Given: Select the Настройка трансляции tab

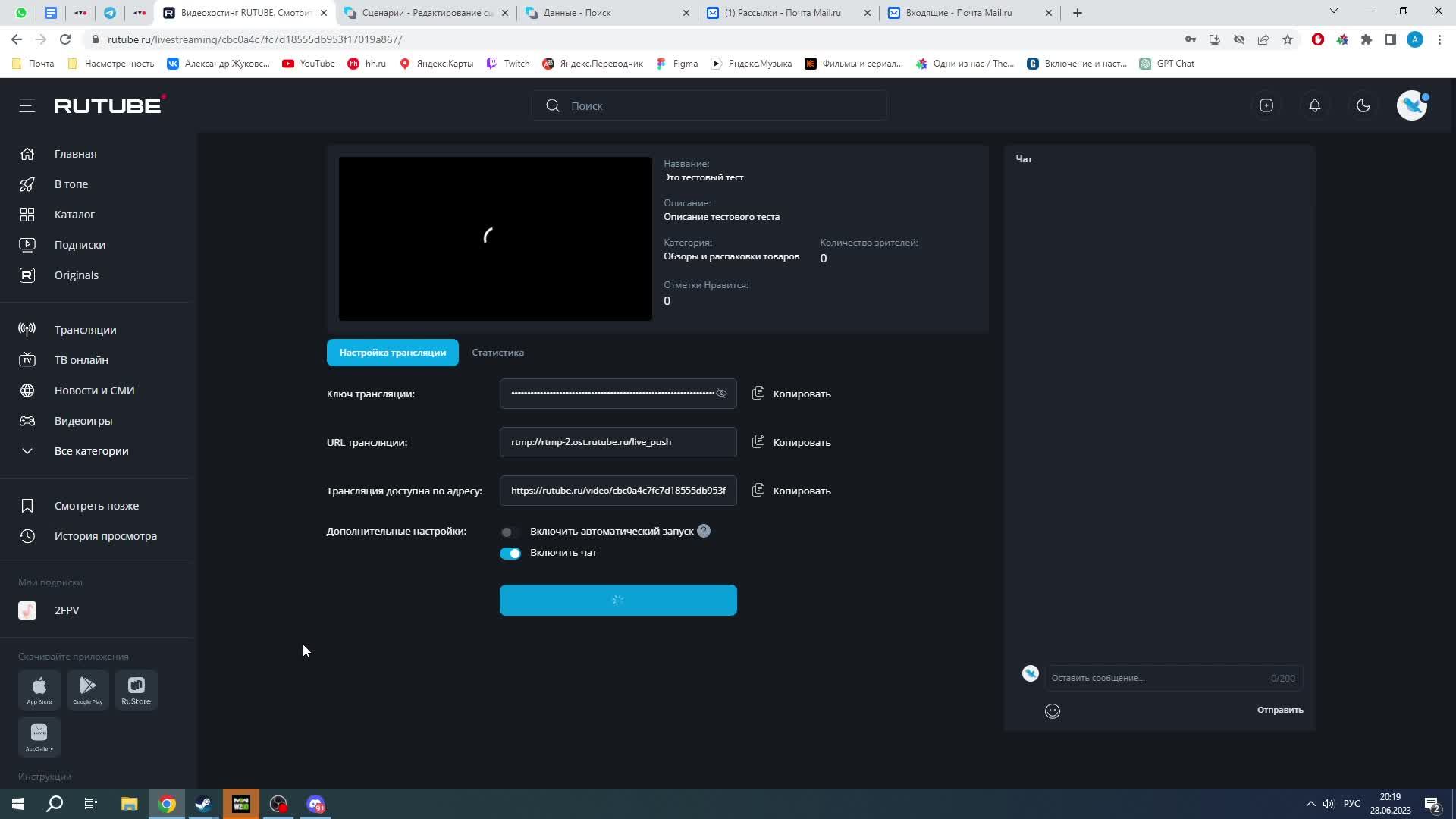Looking at the screenshot, I should coord(392,353).
